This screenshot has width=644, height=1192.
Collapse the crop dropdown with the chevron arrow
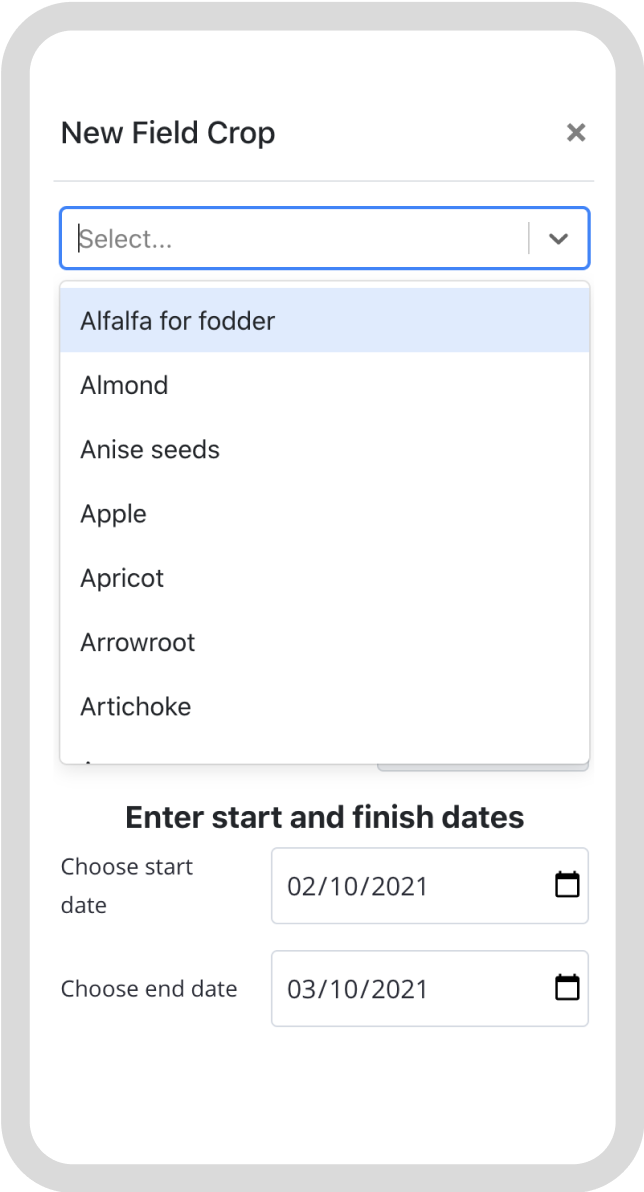pos(559,239)
